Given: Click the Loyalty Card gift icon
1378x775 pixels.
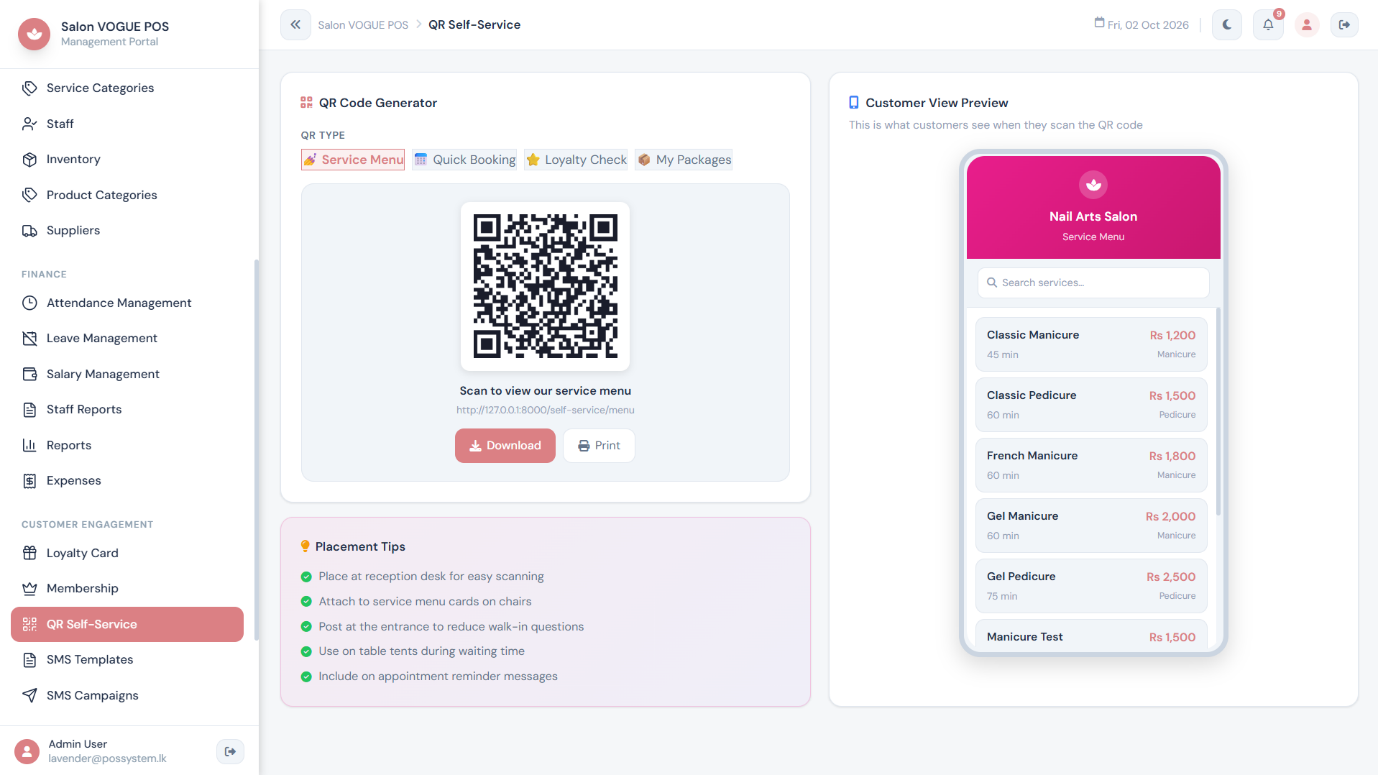Looking at the screenshot, I should [x=30, y=553].
